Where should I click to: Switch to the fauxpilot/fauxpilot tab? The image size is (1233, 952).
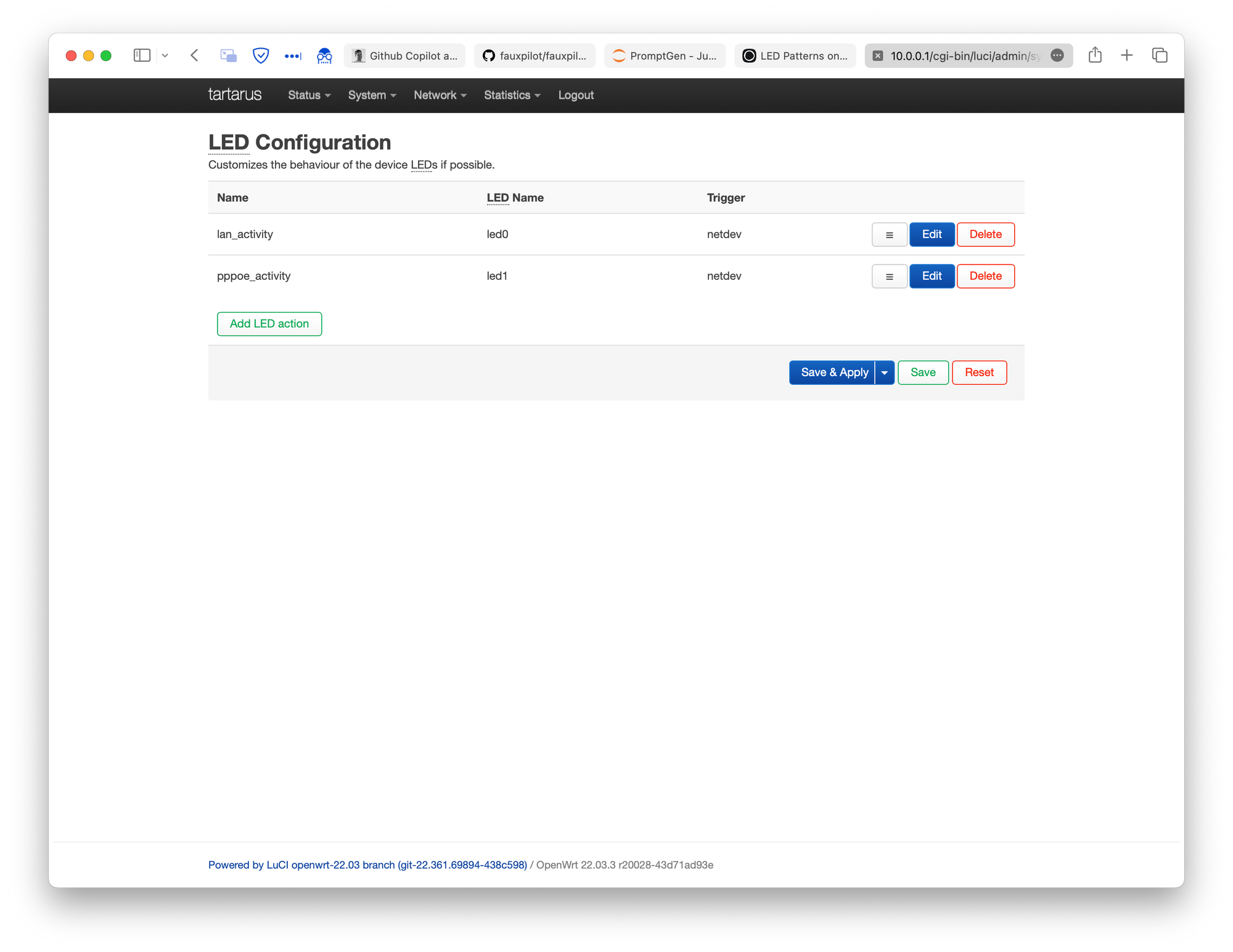tap(535, 55)
